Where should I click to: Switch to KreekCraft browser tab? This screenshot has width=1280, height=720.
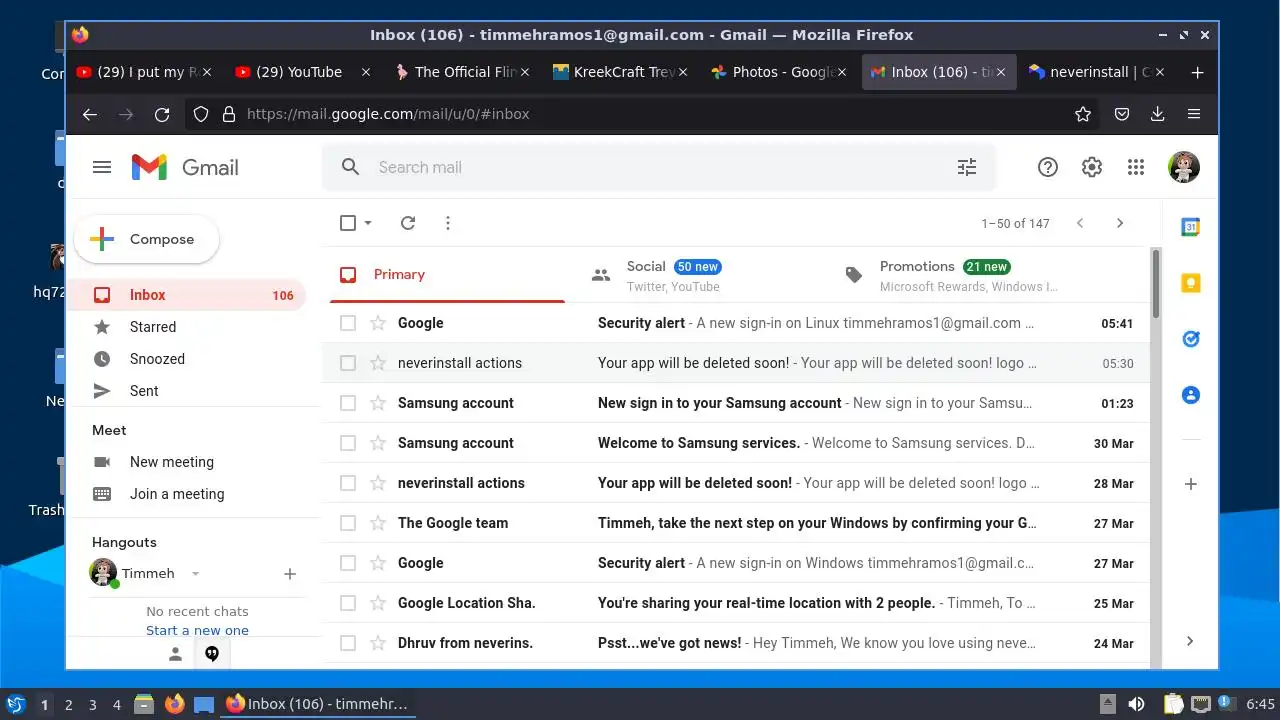[620, 72]
